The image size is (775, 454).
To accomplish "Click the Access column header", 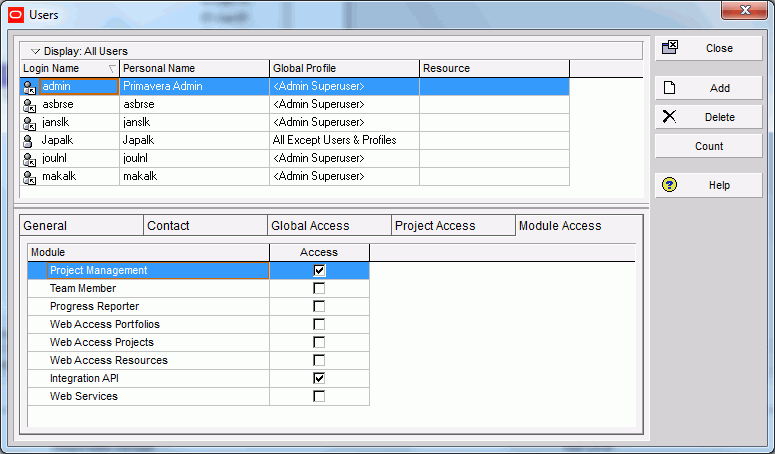I will 319,252.
